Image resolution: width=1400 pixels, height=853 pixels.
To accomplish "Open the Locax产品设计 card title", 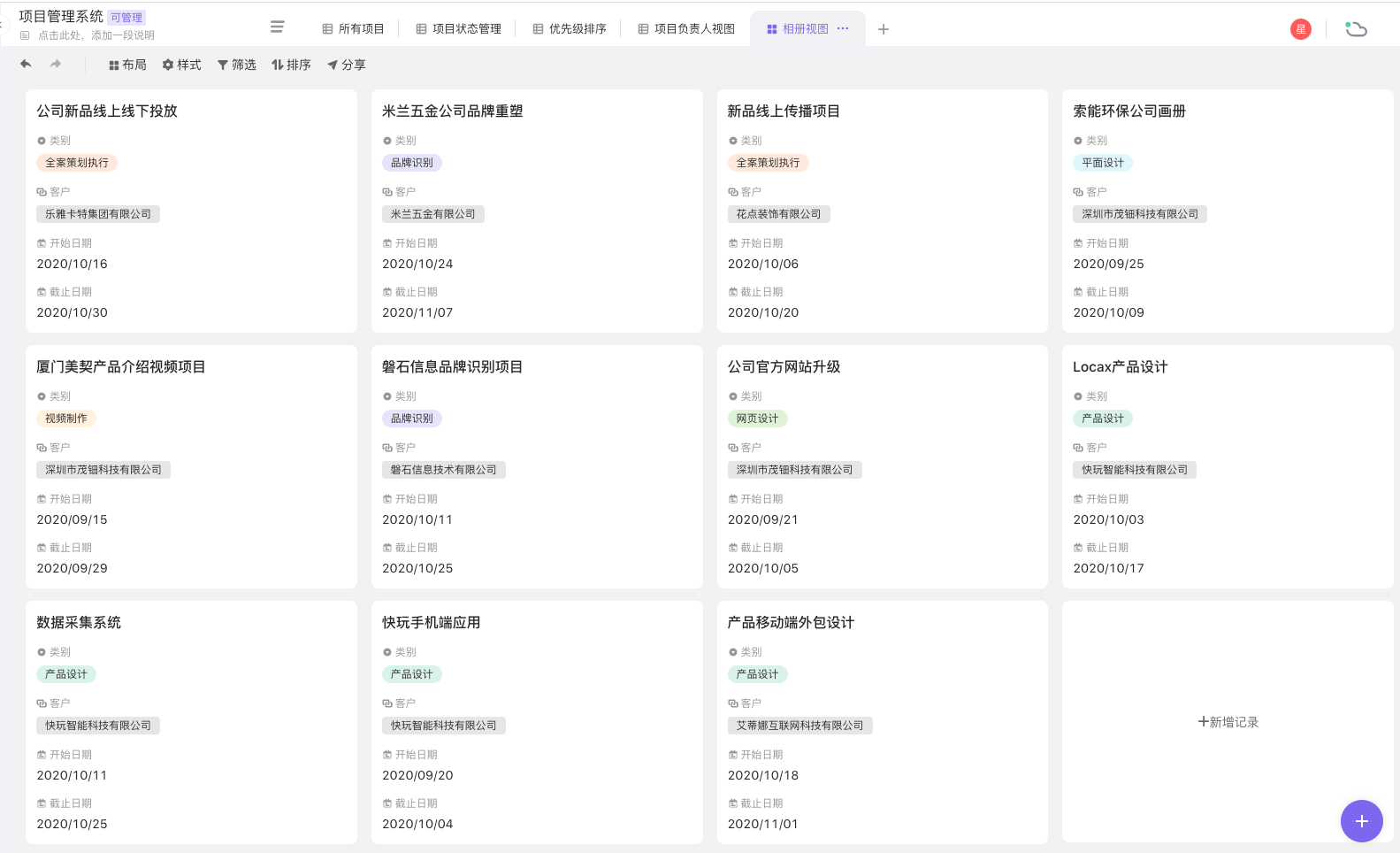I will tap(1121, 366).
